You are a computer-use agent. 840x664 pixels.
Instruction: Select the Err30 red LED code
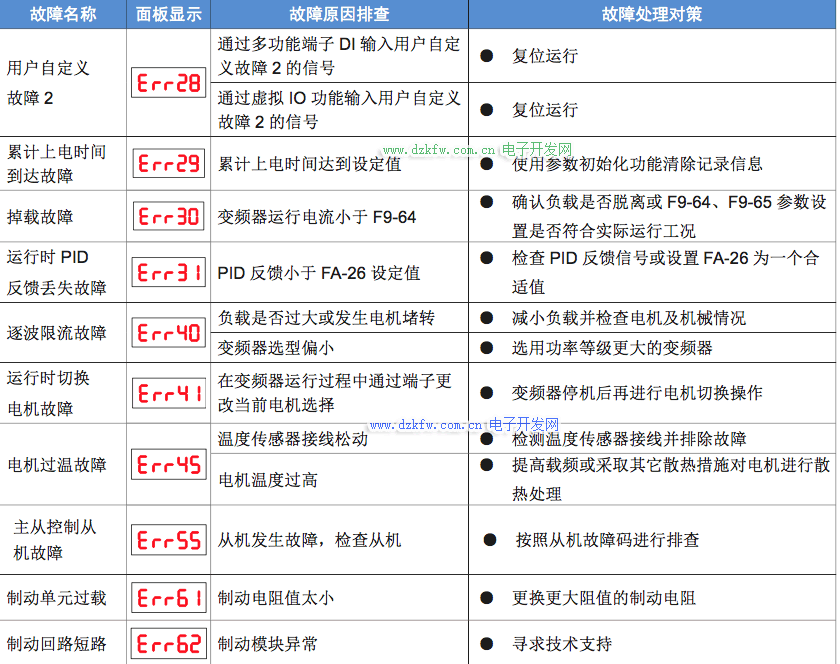(168, 216)
